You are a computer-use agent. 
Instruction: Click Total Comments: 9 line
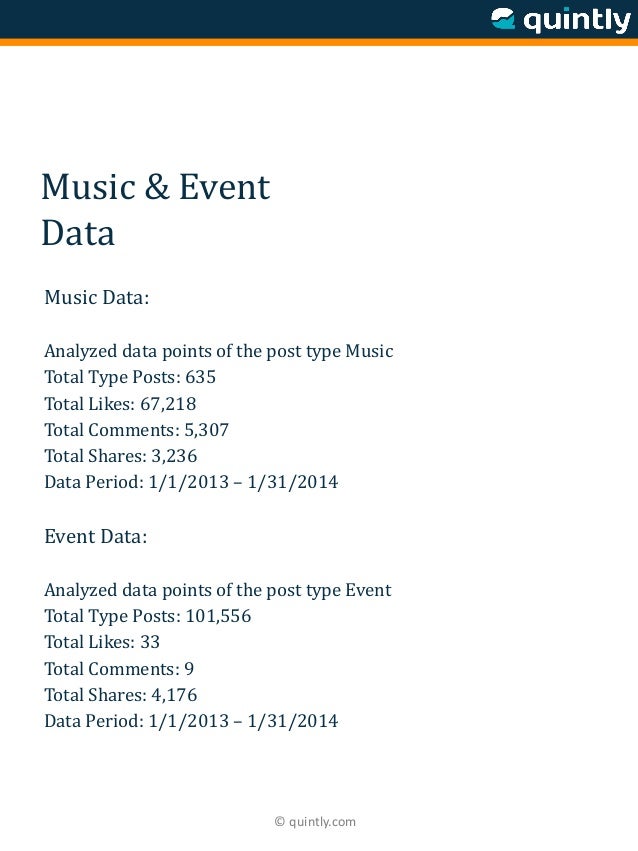click(119, 669)
